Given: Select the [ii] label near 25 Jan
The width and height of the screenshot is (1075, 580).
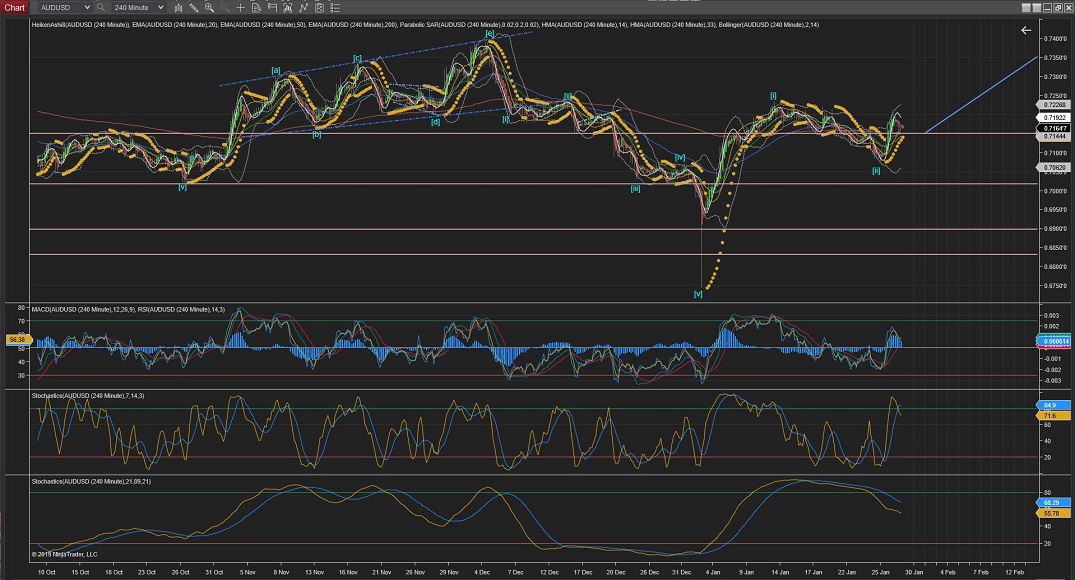Looking at the screenshot, I should [x=876, y=171].
